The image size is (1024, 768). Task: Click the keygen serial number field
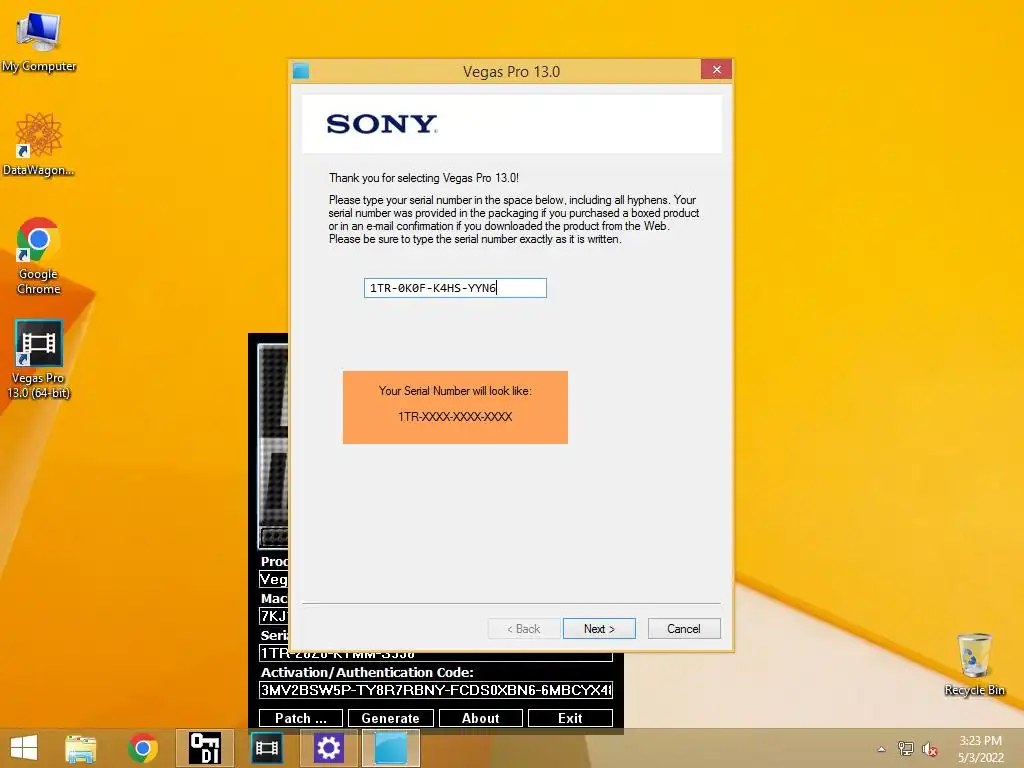[x=436, y=655]
